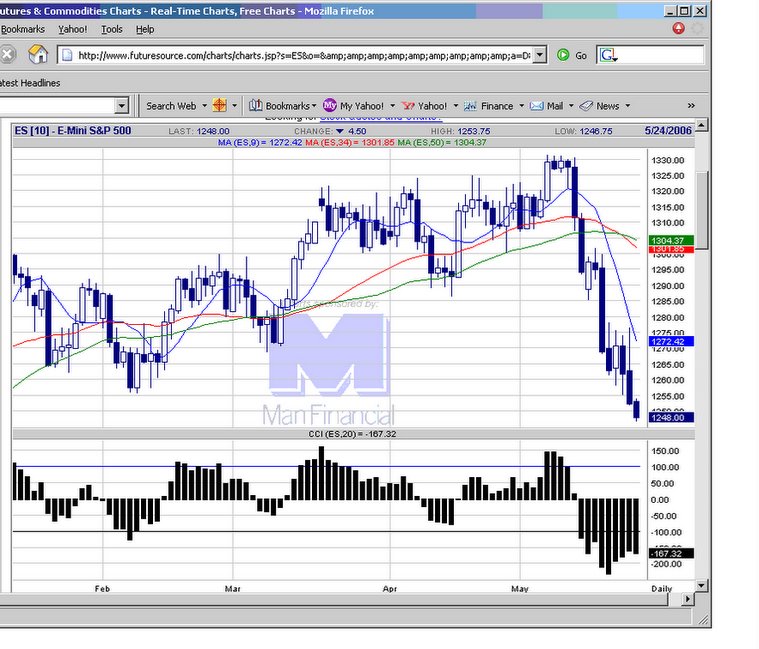
Task: Expand the Search Web dropdown arrow
Action: click(x=204, y=106)
